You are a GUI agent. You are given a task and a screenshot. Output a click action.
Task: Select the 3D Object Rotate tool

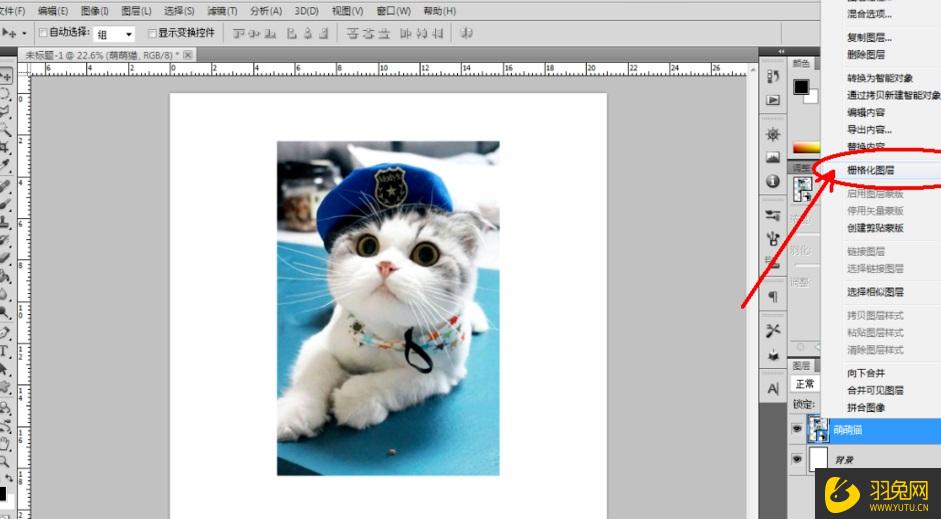coord(5,408)
